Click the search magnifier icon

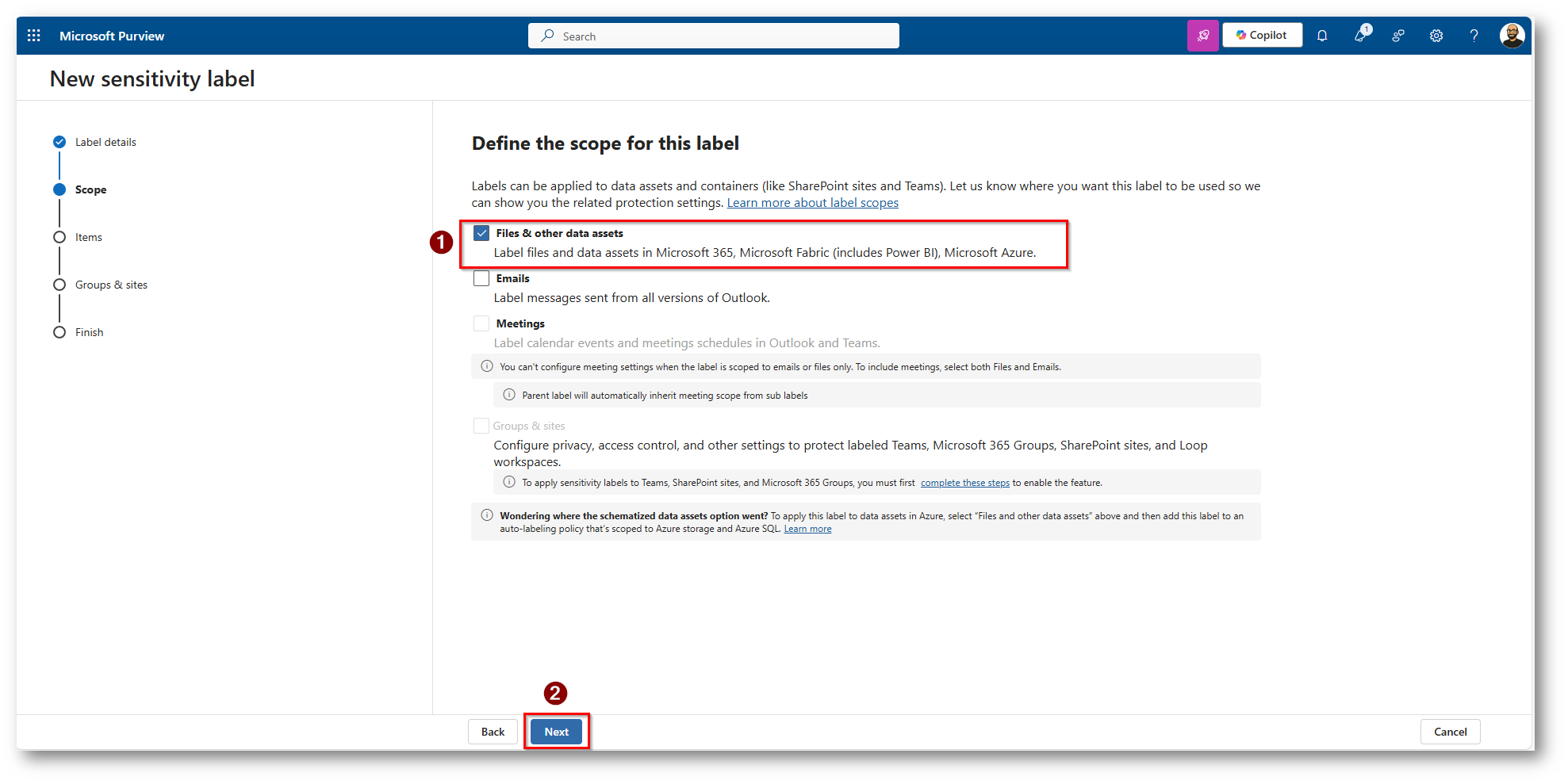point(547,36)
